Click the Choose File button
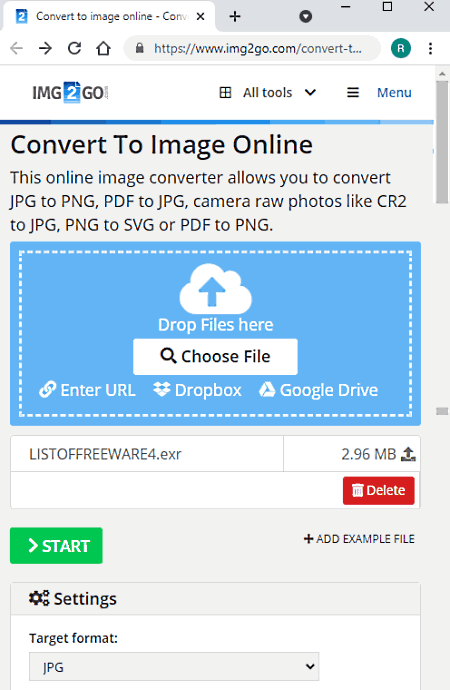 216,356
